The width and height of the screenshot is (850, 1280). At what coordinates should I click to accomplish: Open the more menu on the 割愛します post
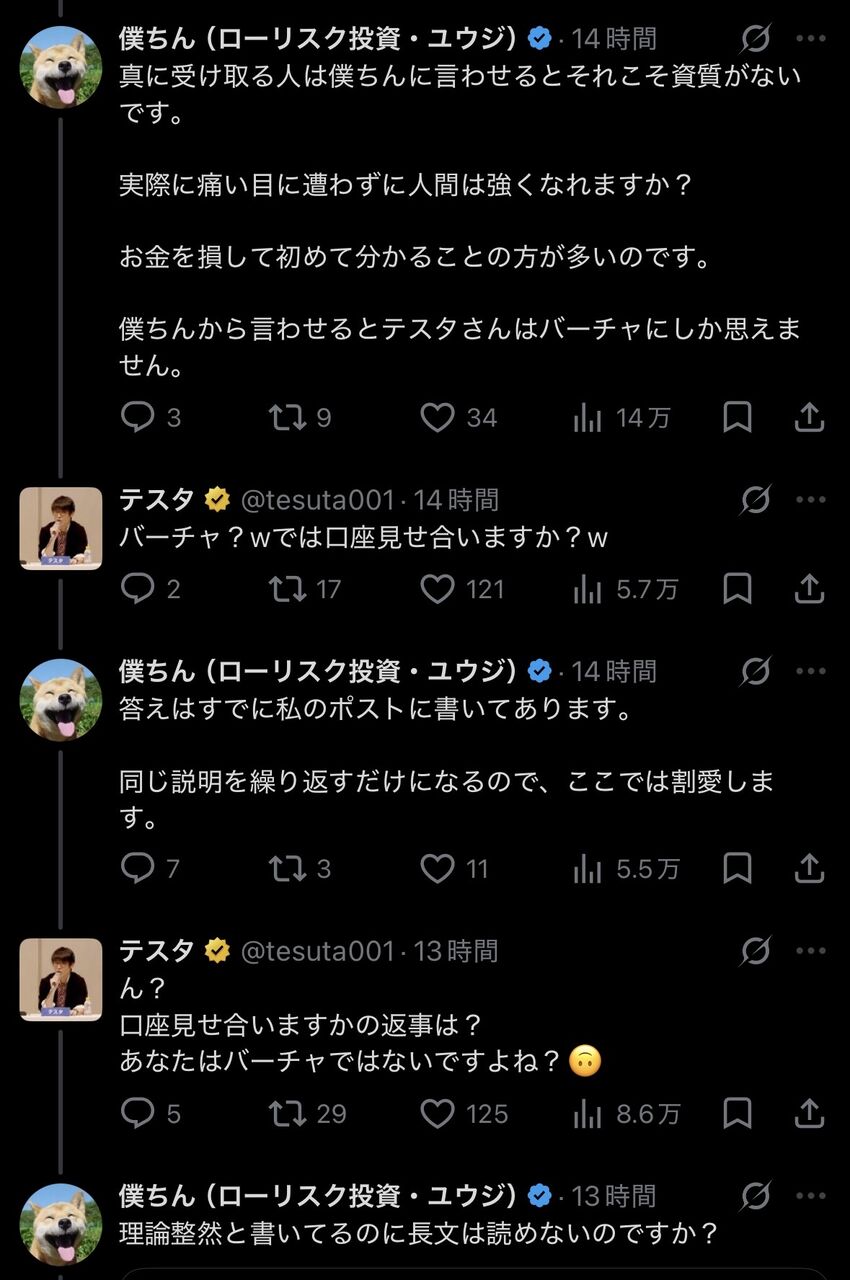(x=810, y=671)
